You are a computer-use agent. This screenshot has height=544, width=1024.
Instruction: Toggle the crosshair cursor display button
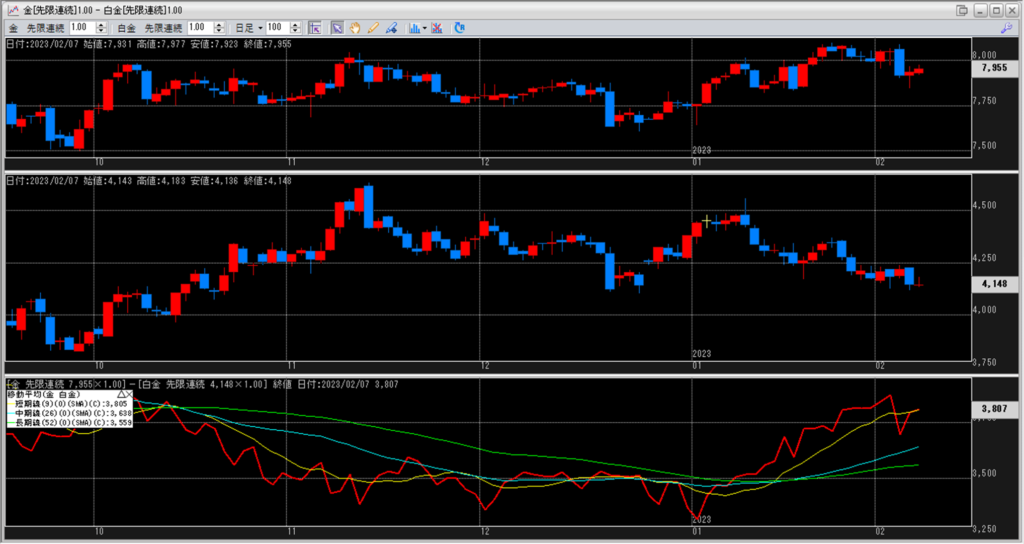point(314,27)
